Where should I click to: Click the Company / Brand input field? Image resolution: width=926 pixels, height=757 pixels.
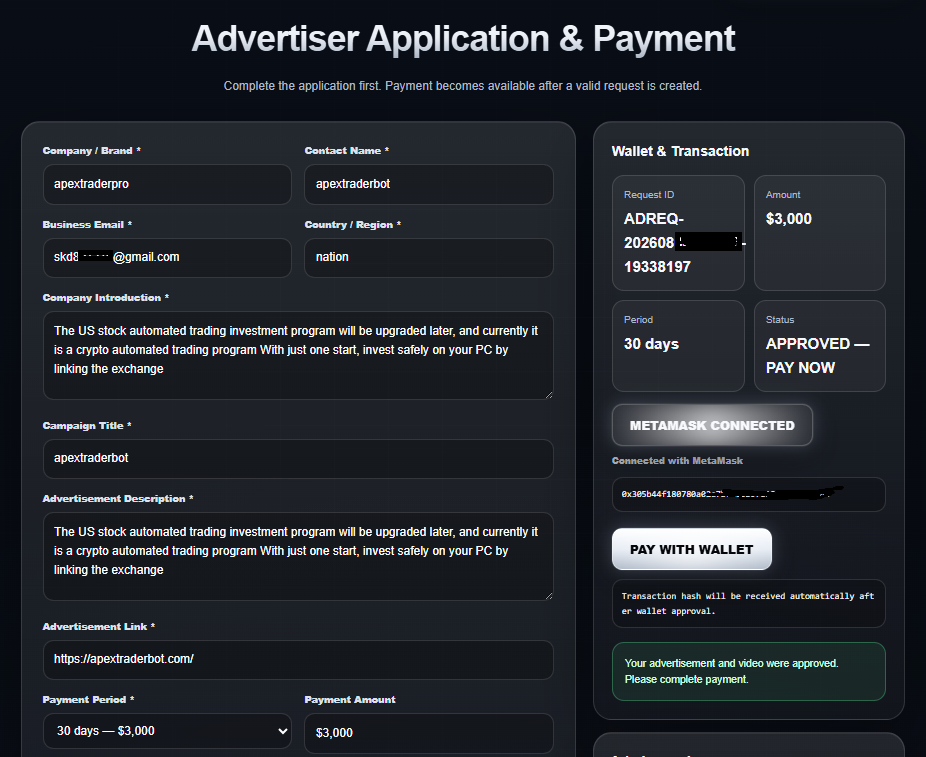pos(167,184)
